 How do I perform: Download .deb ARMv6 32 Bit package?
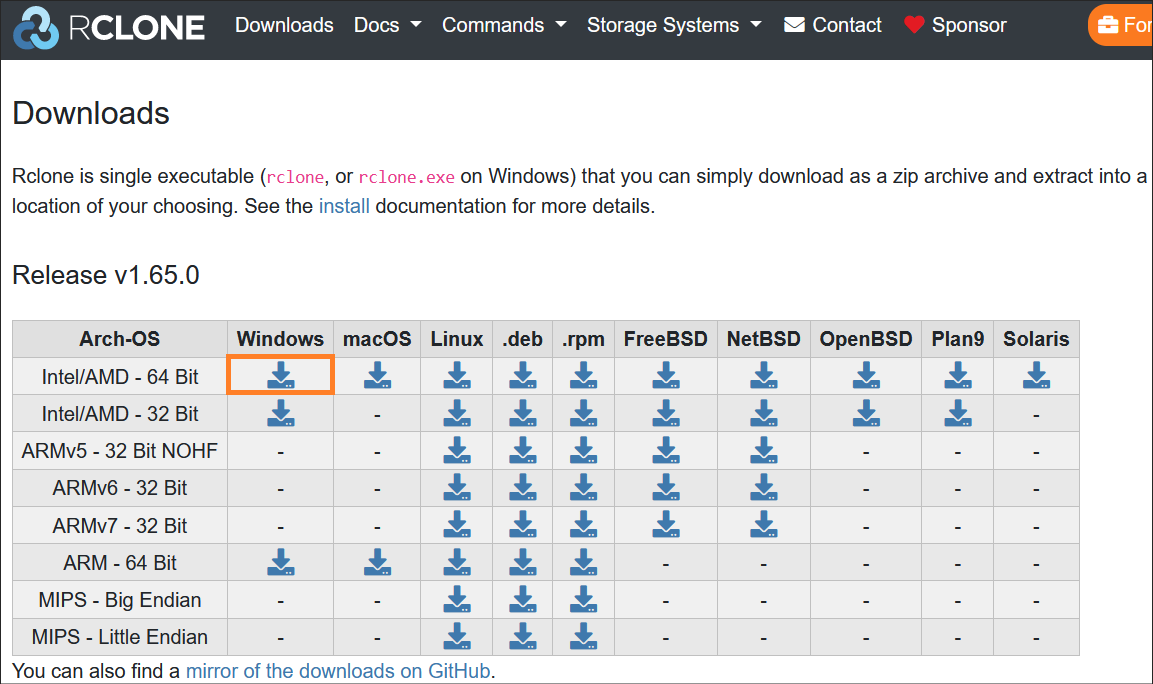(x=523, y=488)
